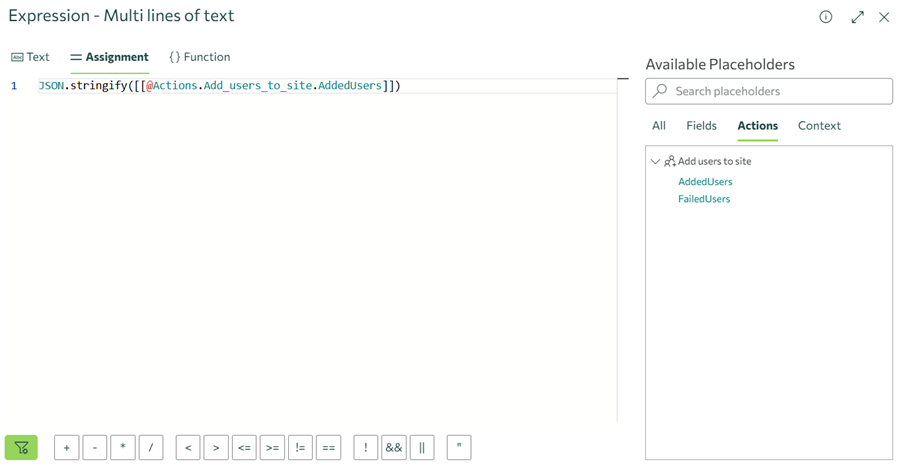Collapse the Add users to site group
This screenshot has width=903, height=466.
click(656, 161)
